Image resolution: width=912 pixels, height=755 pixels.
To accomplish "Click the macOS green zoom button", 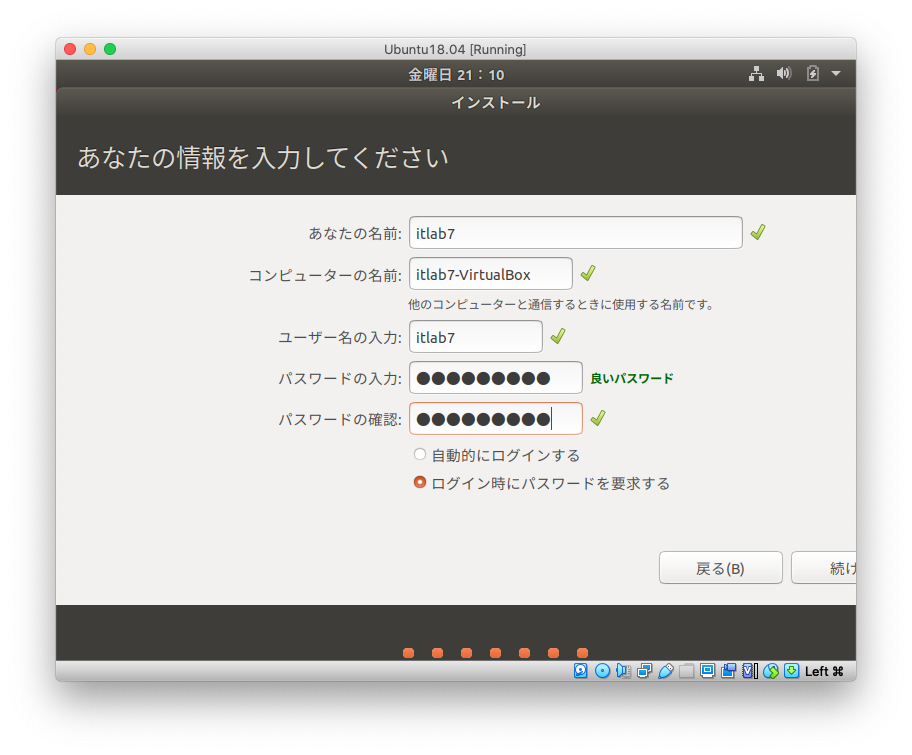I will 110,49.
